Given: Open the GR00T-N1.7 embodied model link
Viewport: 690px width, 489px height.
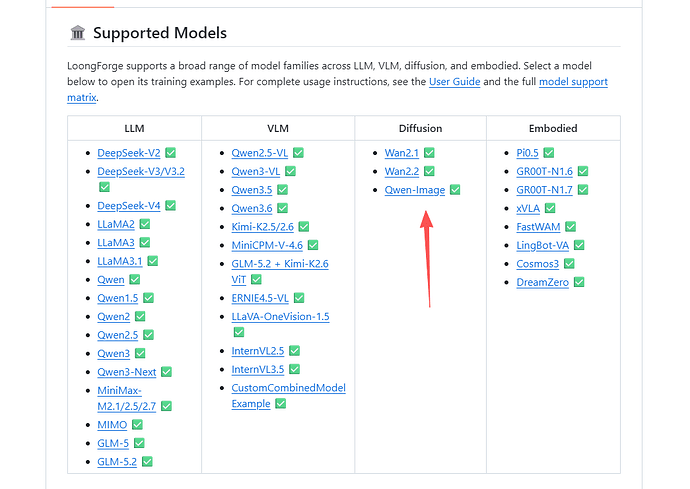Looking at the screenshot, I should (544, 190).
